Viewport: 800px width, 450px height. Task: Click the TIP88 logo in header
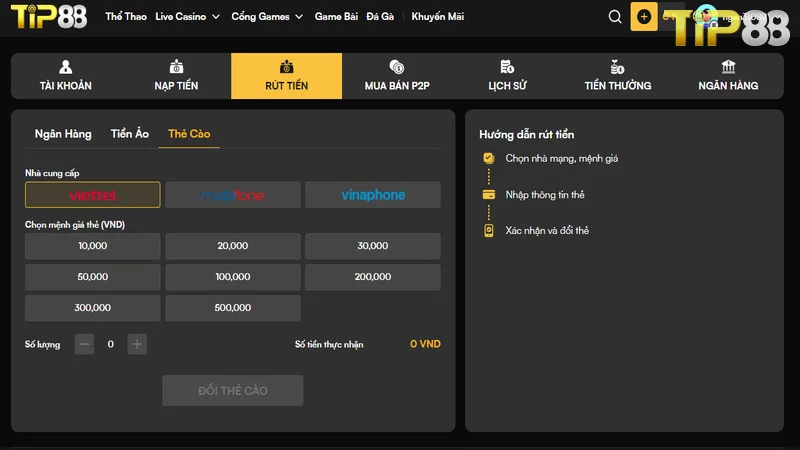click(47, 17)
